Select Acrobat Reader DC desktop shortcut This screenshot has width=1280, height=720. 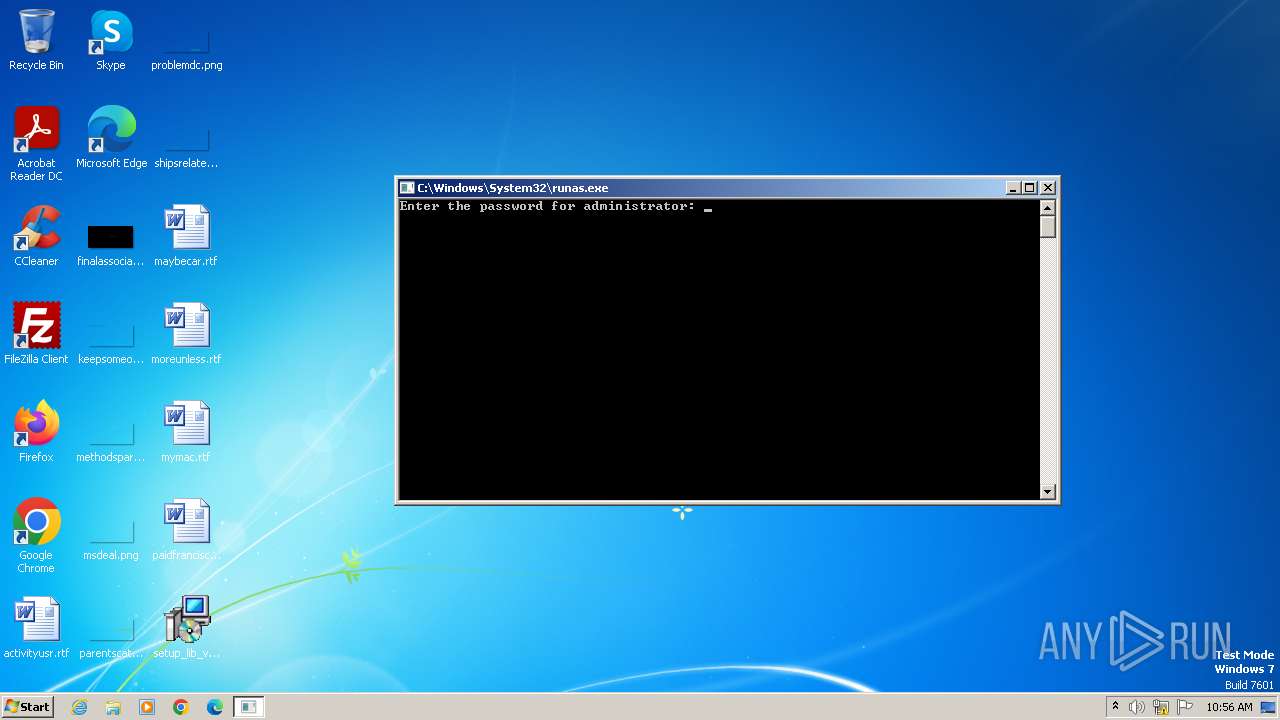(x=36, y=144)
